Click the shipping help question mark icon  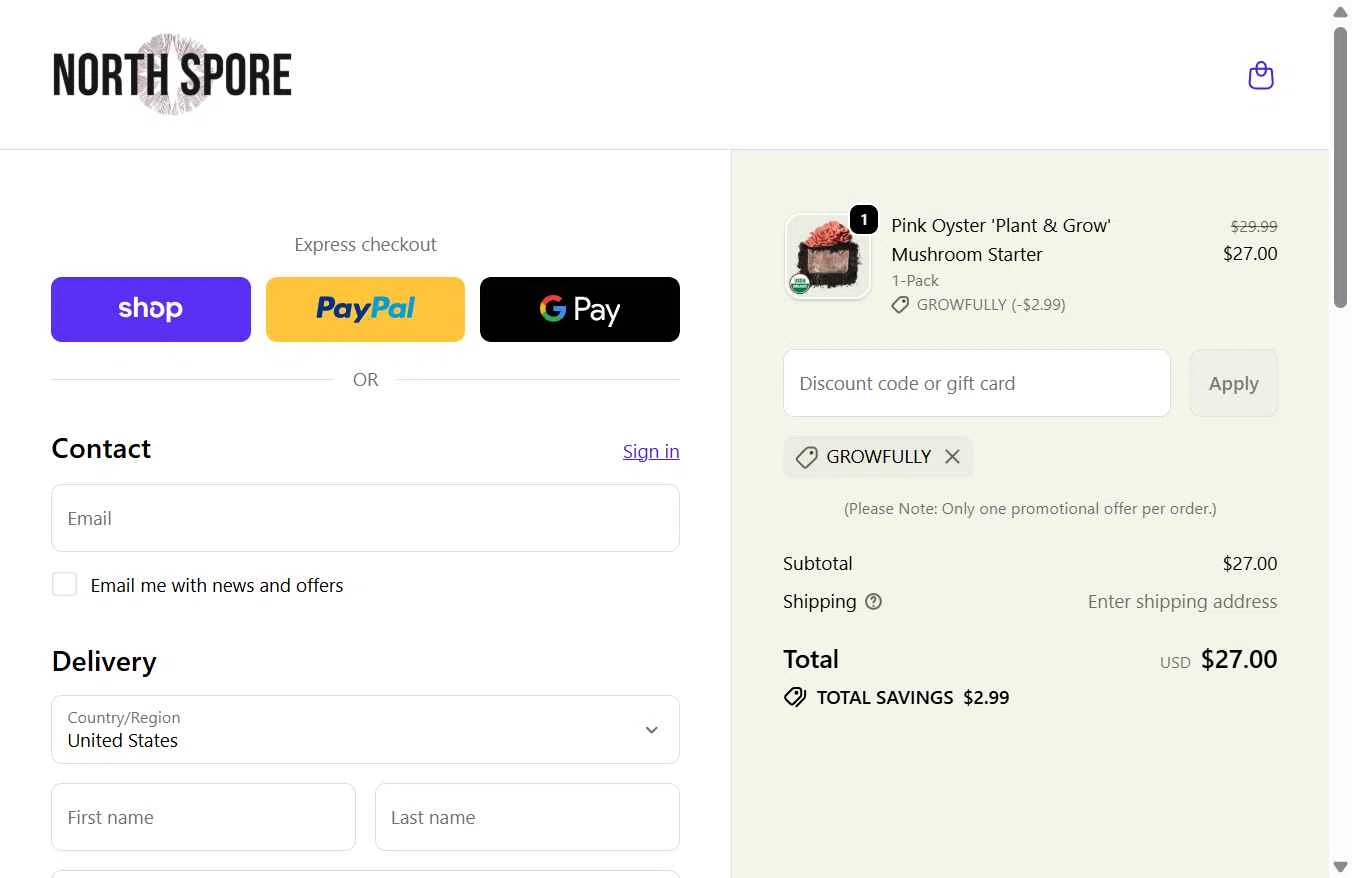[873, 602]
